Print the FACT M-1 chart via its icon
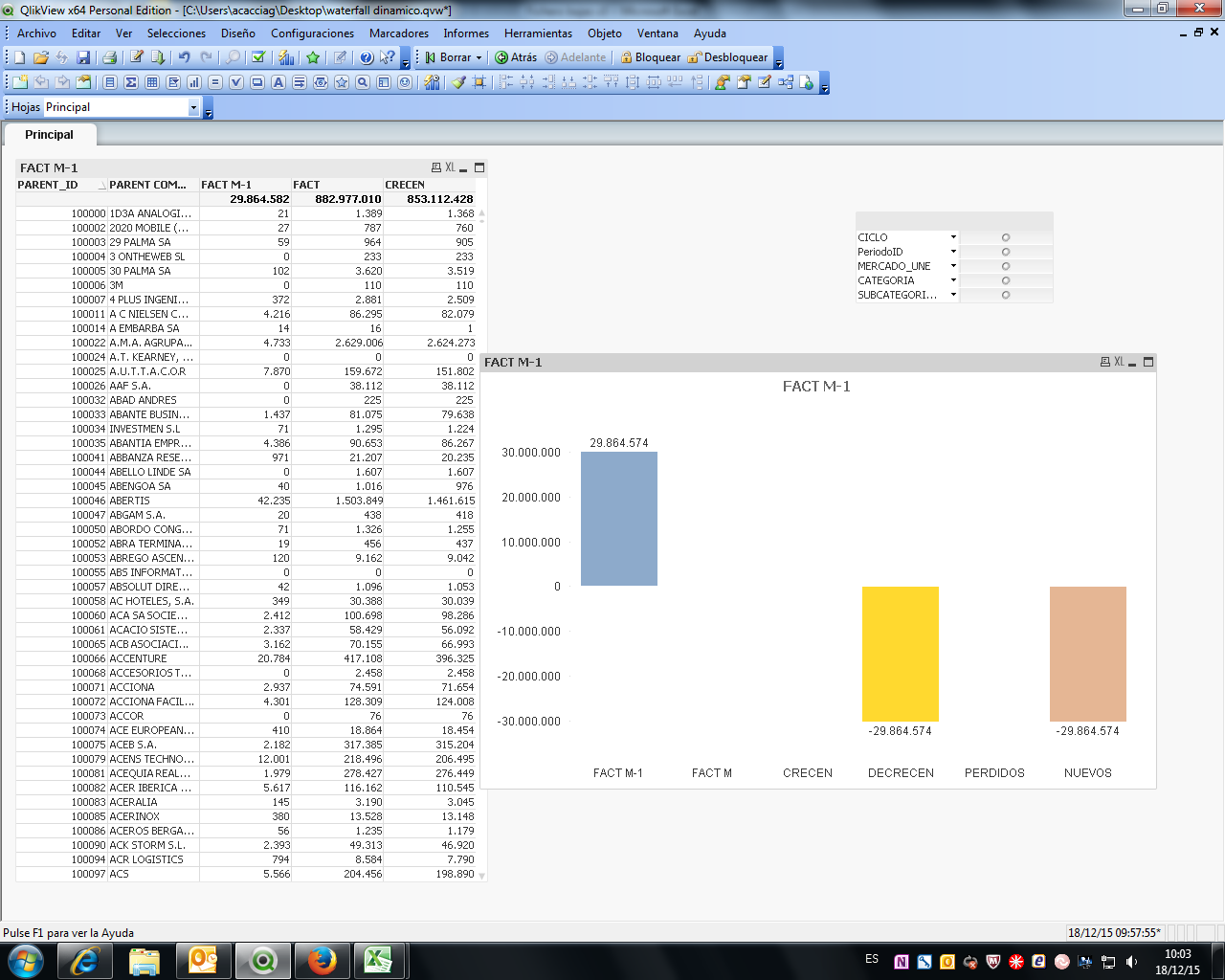This screenshot has width=1225, height=980. click(1105, 362)
